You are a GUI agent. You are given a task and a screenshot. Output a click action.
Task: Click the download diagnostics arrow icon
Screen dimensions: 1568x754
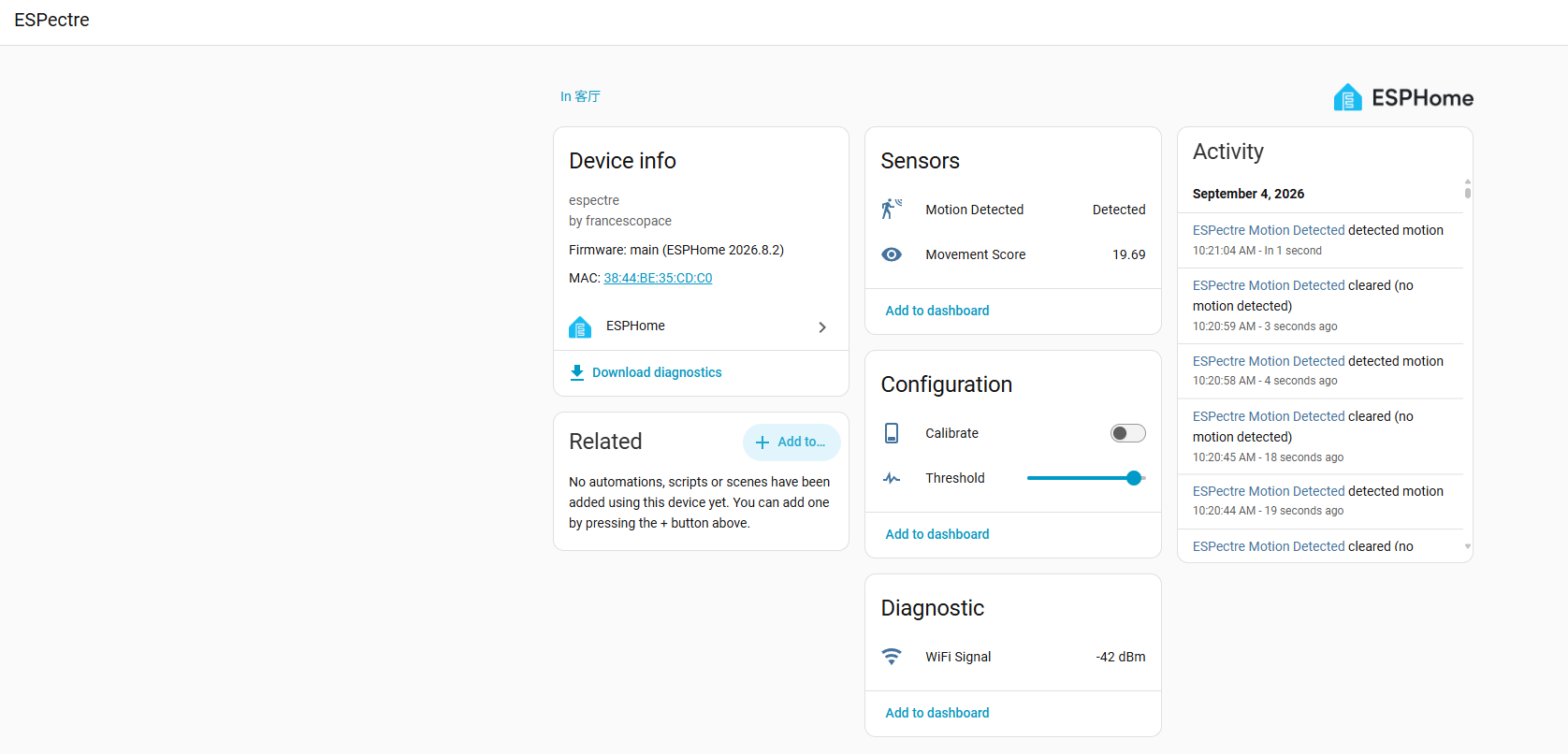[x=577, y=372]
